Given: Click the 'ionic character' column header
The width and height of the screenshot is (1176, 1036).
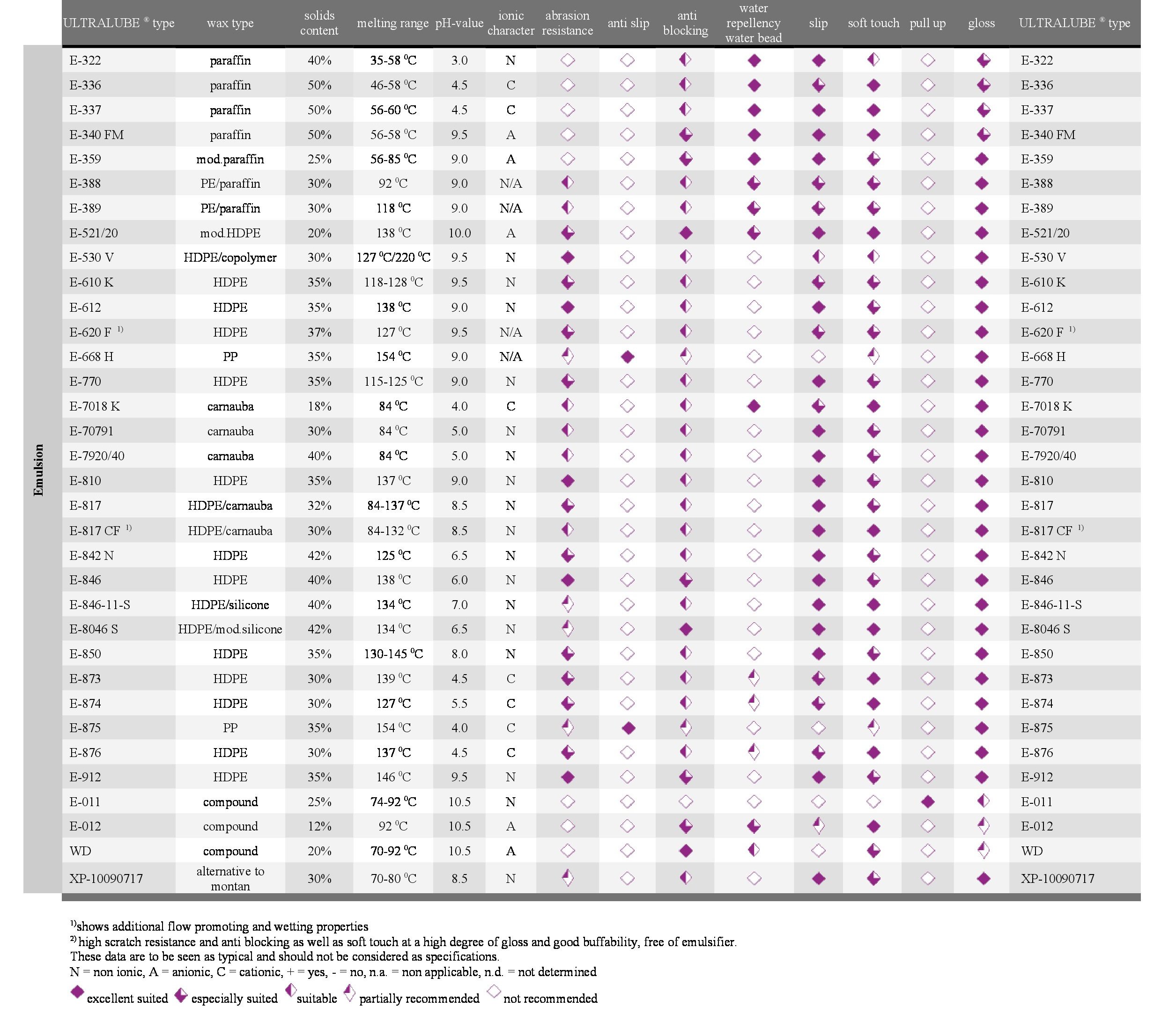Looking at the screenshot, I should (511, 23).
